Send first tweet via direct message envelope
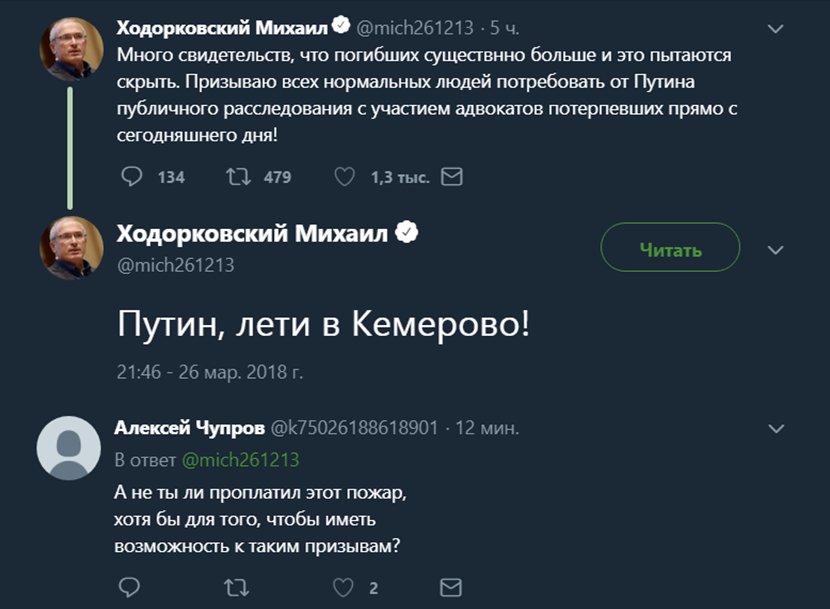Screen dimensions: 830x609 click(452, 177)
